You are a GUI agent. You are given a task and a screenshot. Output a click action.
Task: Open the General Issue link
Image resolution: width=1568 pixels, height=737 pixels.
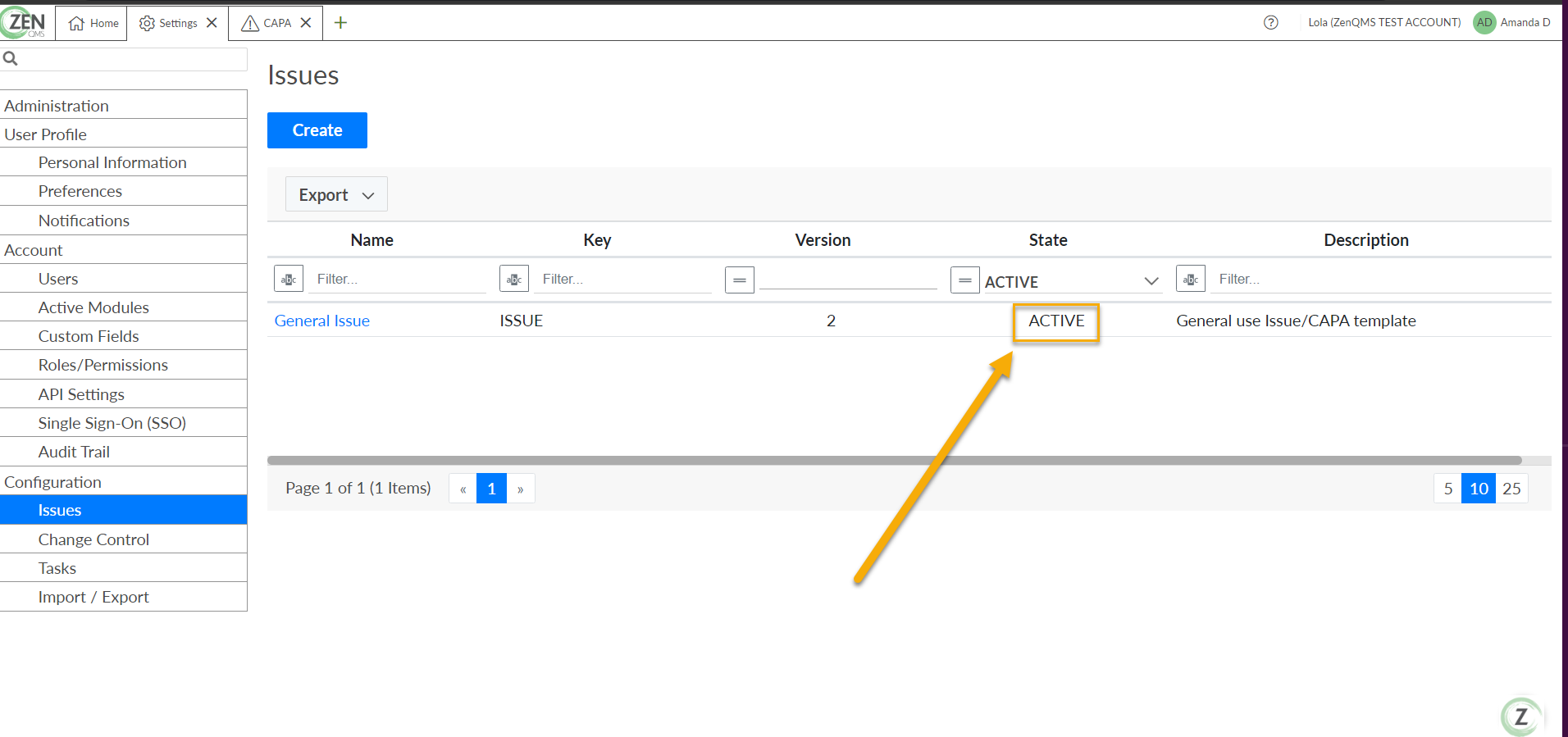[x=322, y=321]
